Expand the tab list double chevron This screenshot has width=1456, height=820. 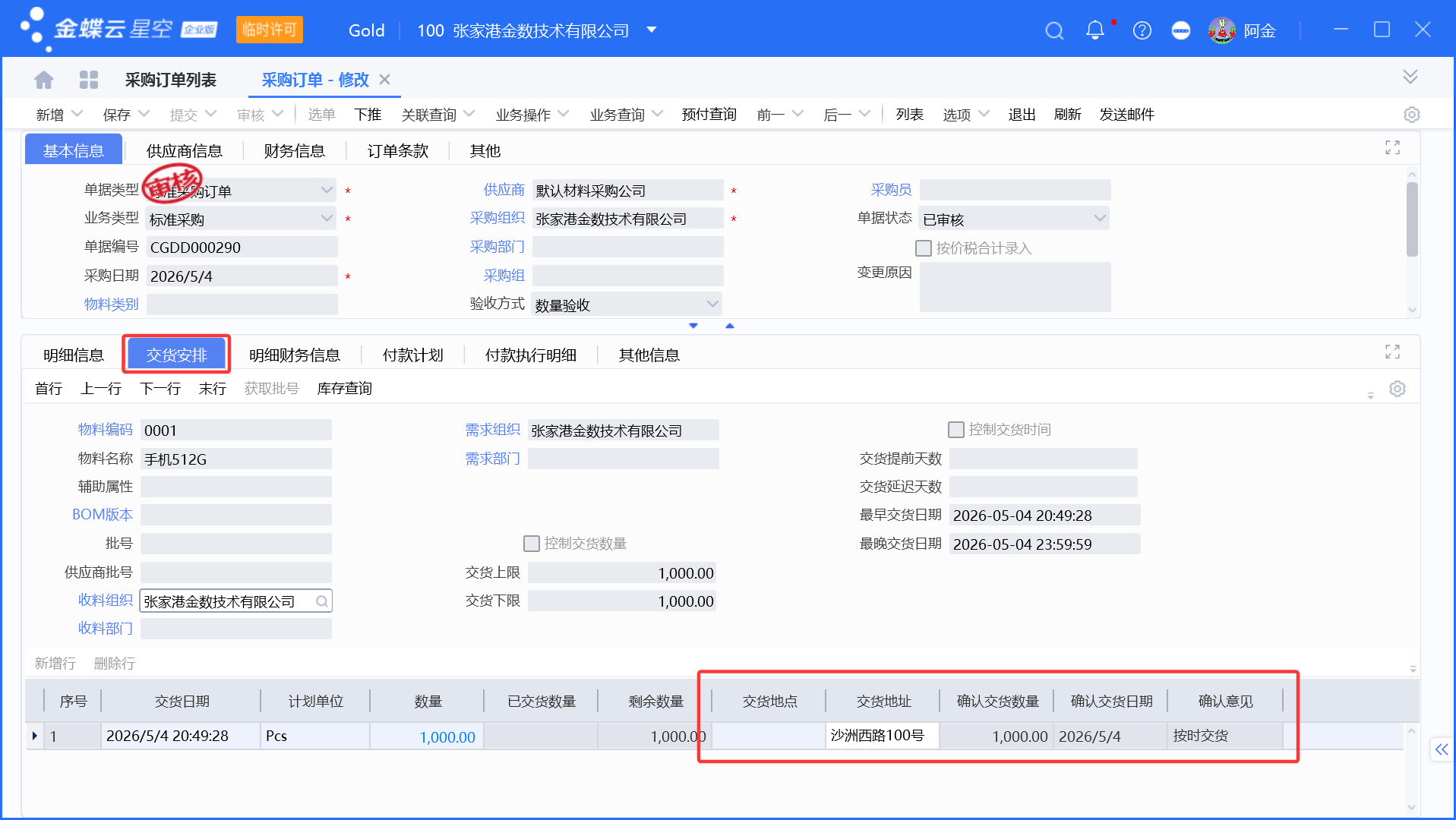pos(1410,77)
